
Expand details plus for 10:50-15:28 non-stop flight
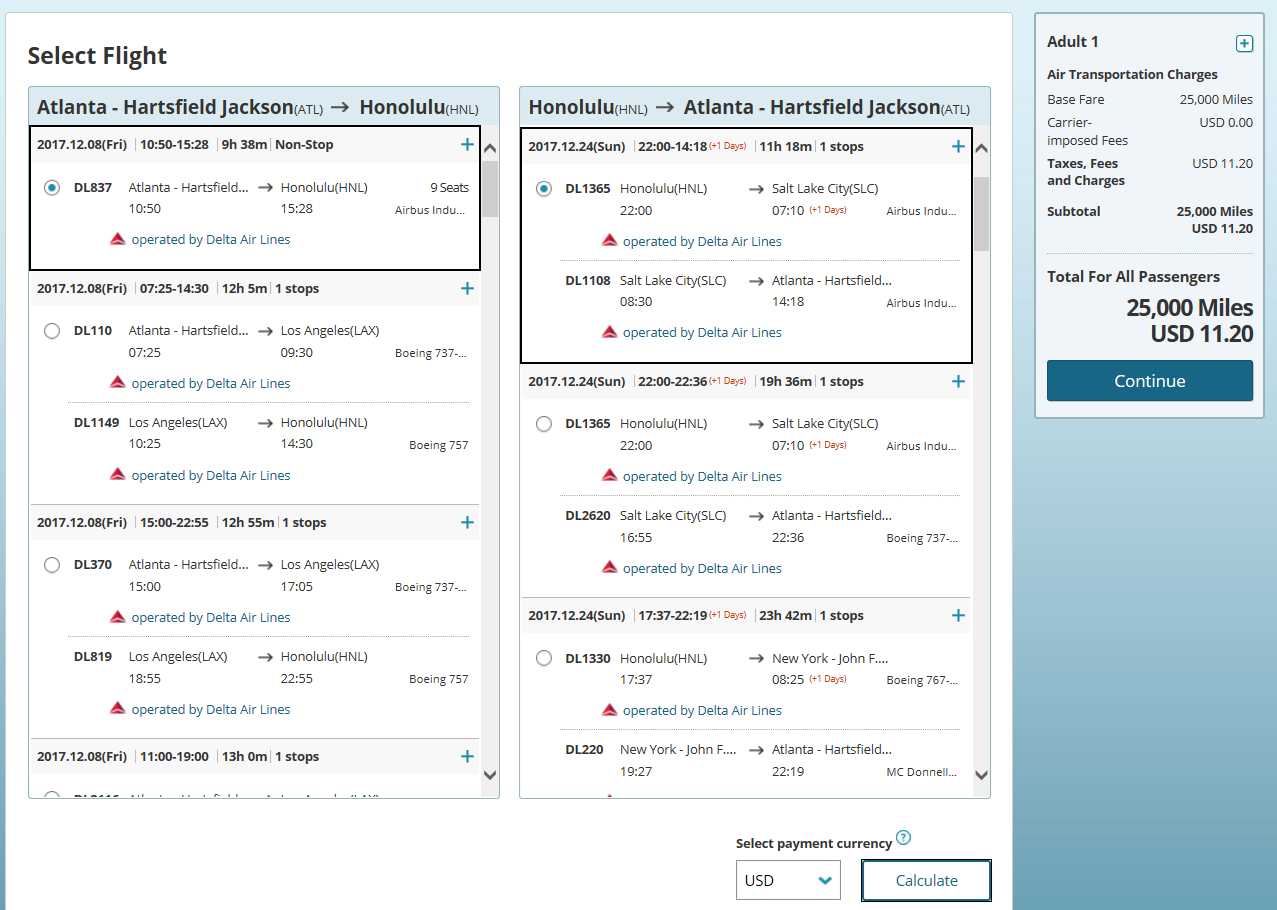[x=467, y=144]
